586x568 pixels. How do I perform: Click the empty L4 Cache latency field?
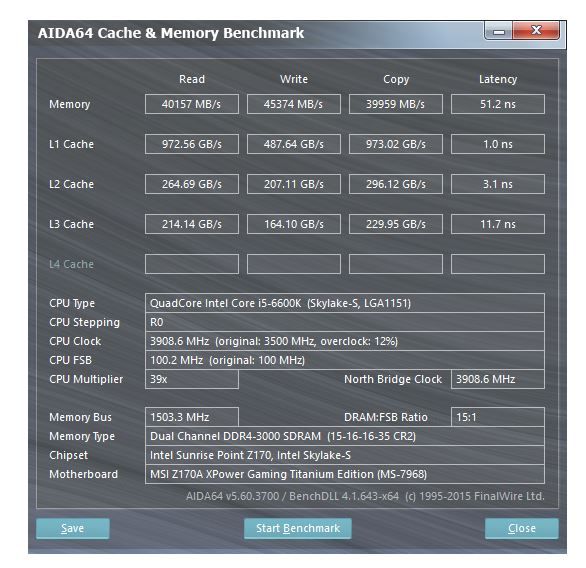click(498, 264)
